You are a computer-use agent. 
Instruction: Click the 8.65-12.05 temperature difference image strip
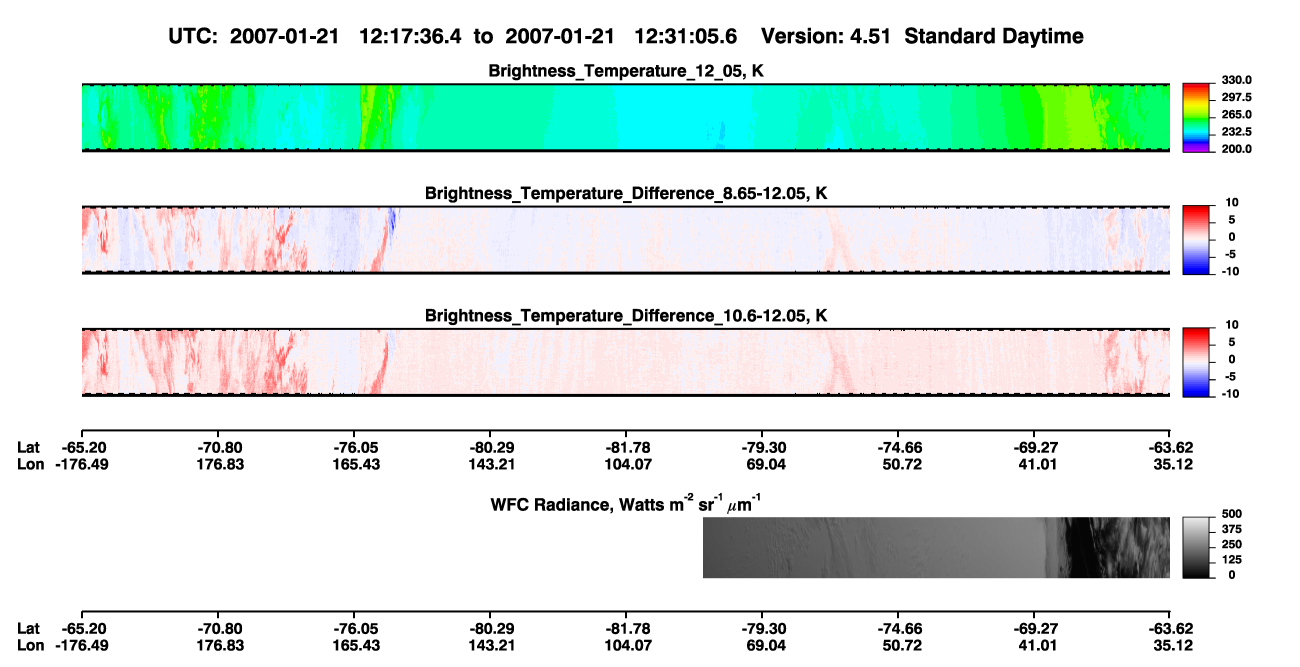(626, 241)
